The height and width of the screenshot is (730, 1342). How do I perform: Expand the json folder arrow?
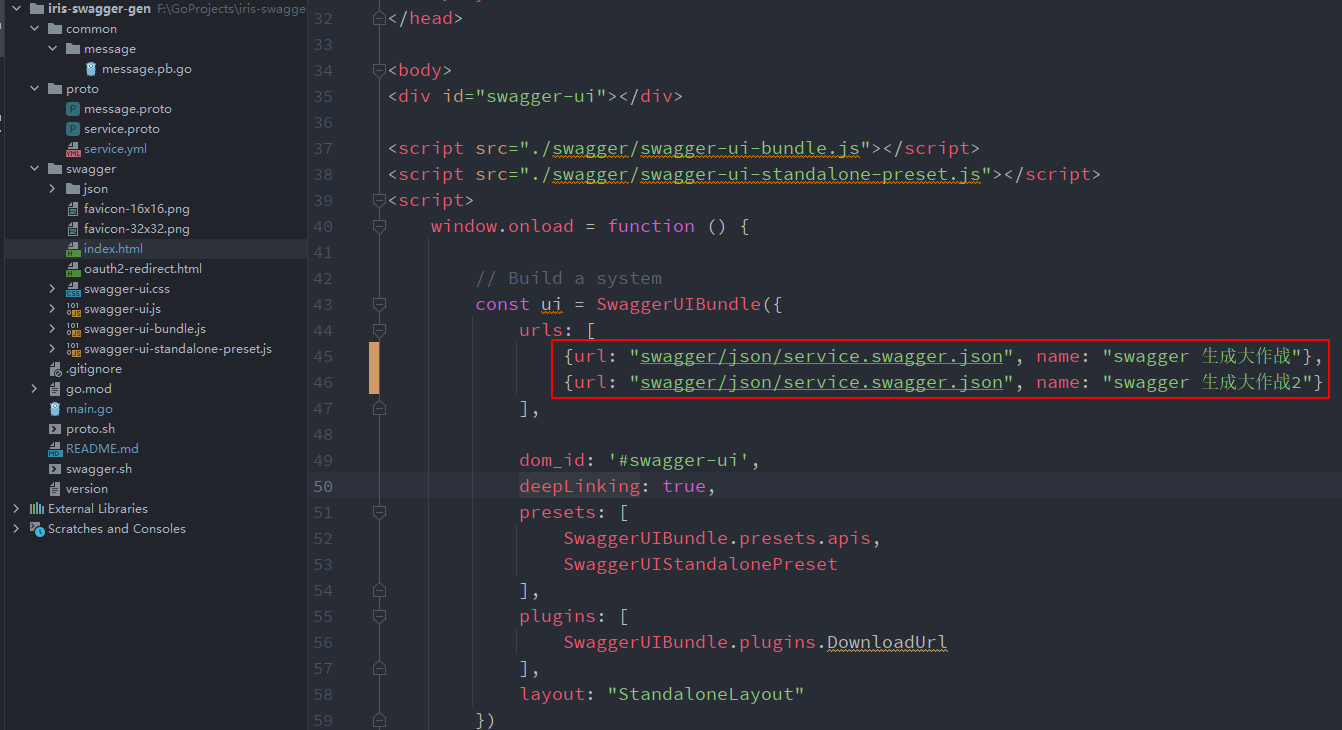tap(53, 189)
